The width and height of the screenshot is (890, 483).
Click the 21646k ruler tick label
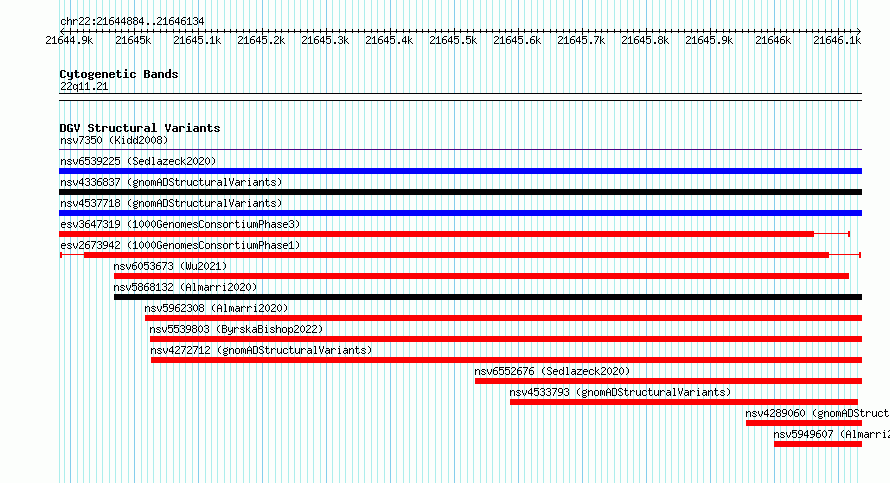773,40
